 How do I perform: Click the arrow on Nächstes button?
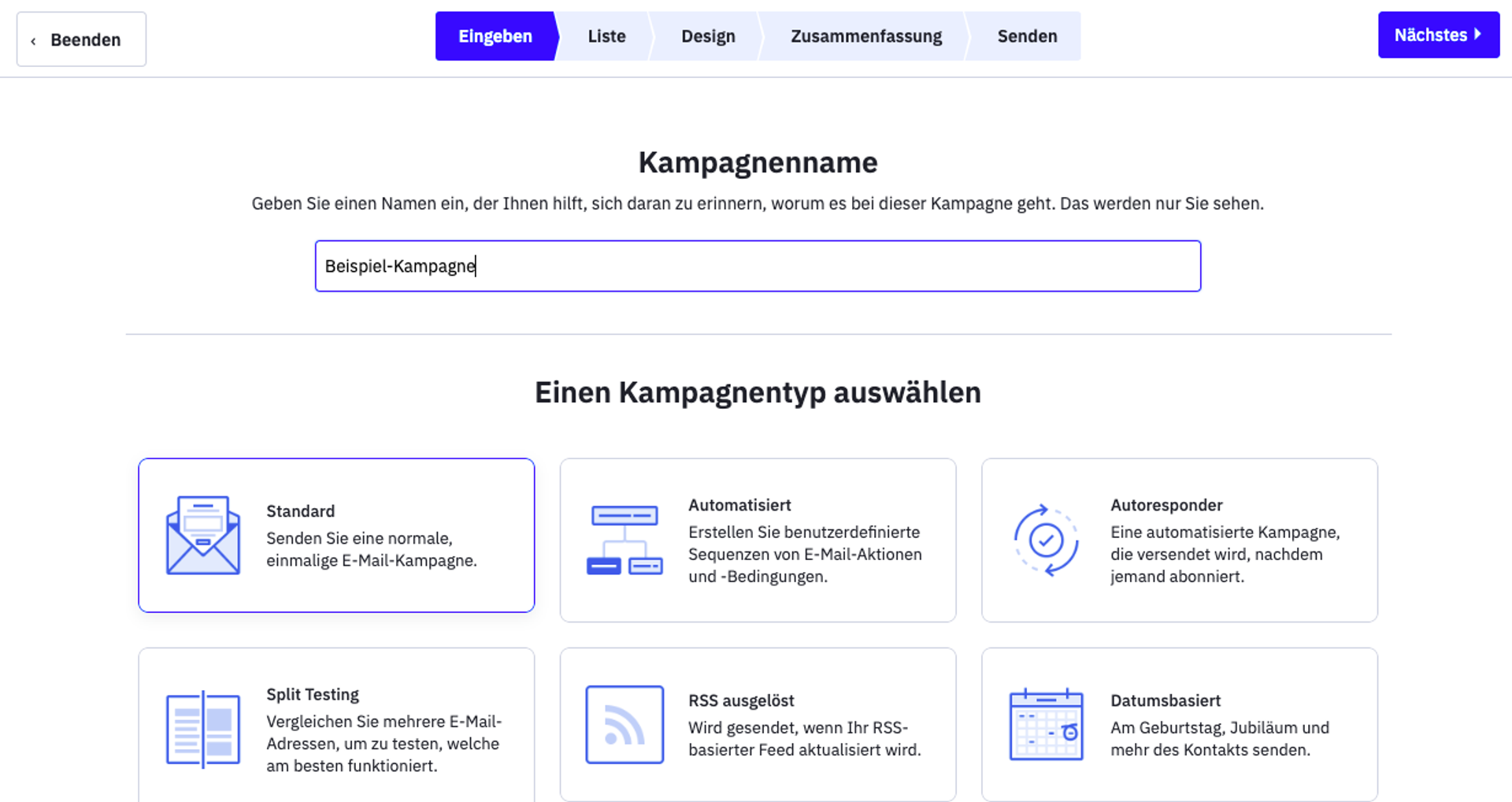1478,35
